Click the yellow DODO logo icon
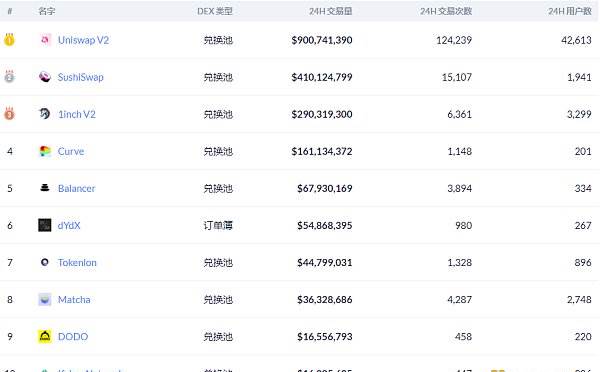This screenshot has width=600, height=372. point(45,336)
